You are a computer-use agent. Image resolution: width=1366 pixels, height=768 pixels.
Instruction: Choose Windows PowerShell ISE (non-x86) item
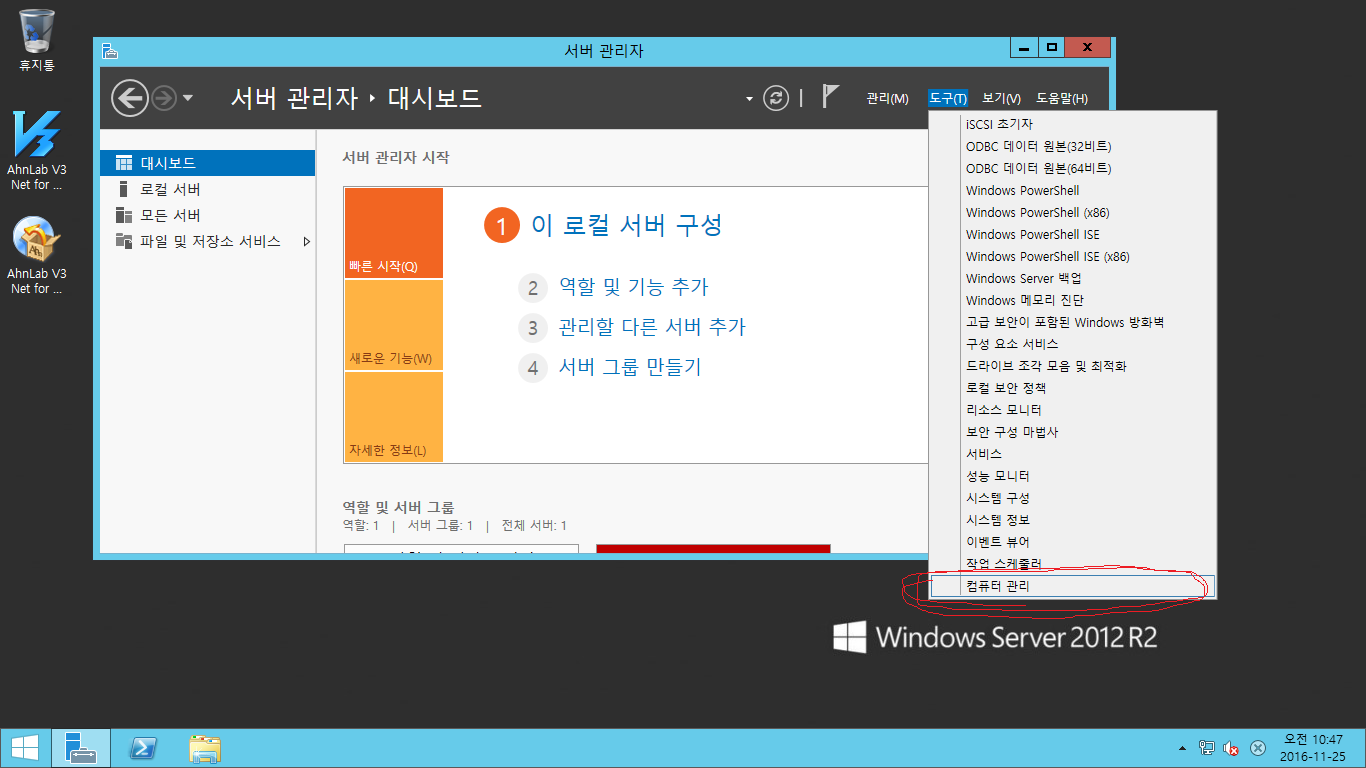1073,235
